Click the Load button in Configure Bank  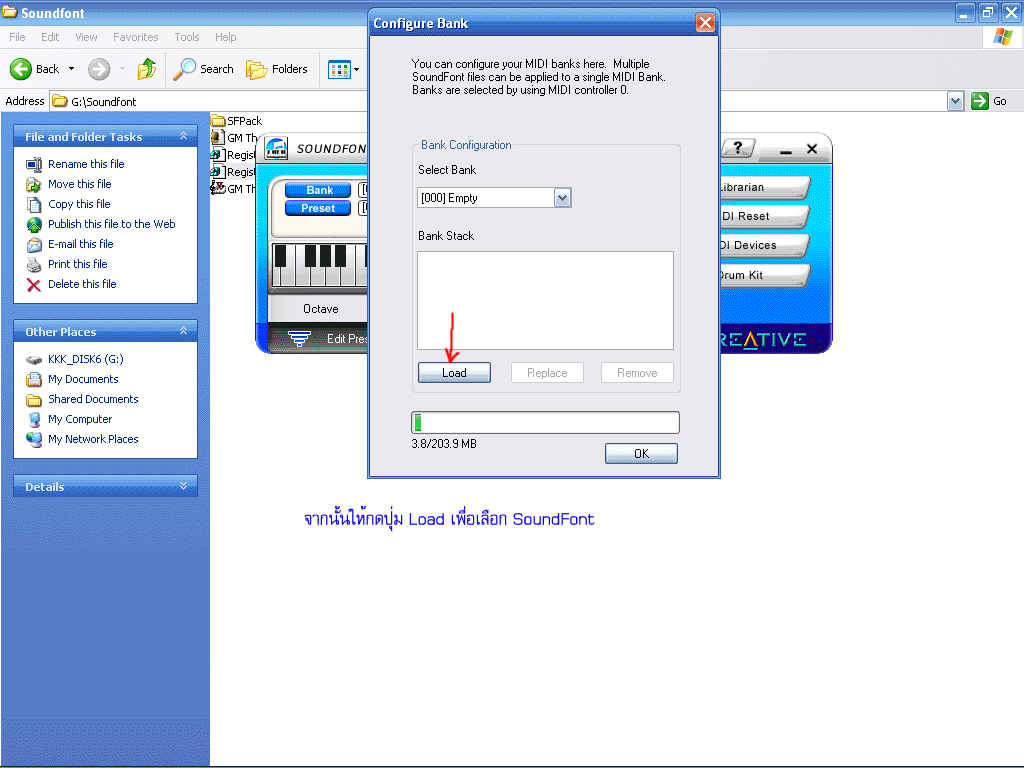[455, 373]
